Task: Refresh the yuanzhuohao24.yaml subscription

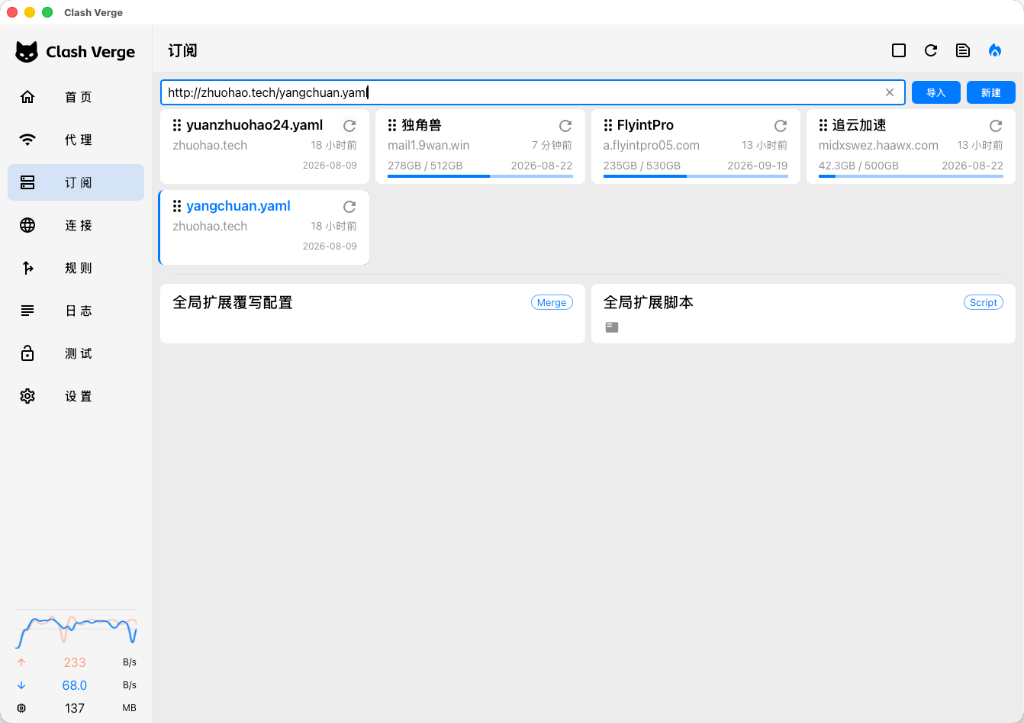Action: point(349,125)
